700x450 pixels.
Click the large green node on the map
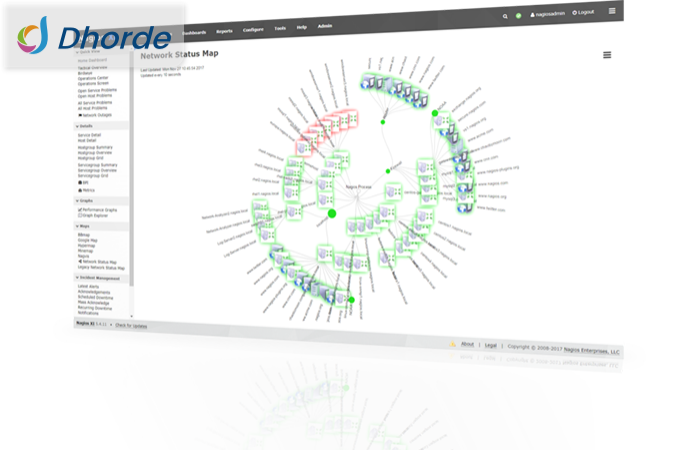pyautogui.click(x=331, y=213)
